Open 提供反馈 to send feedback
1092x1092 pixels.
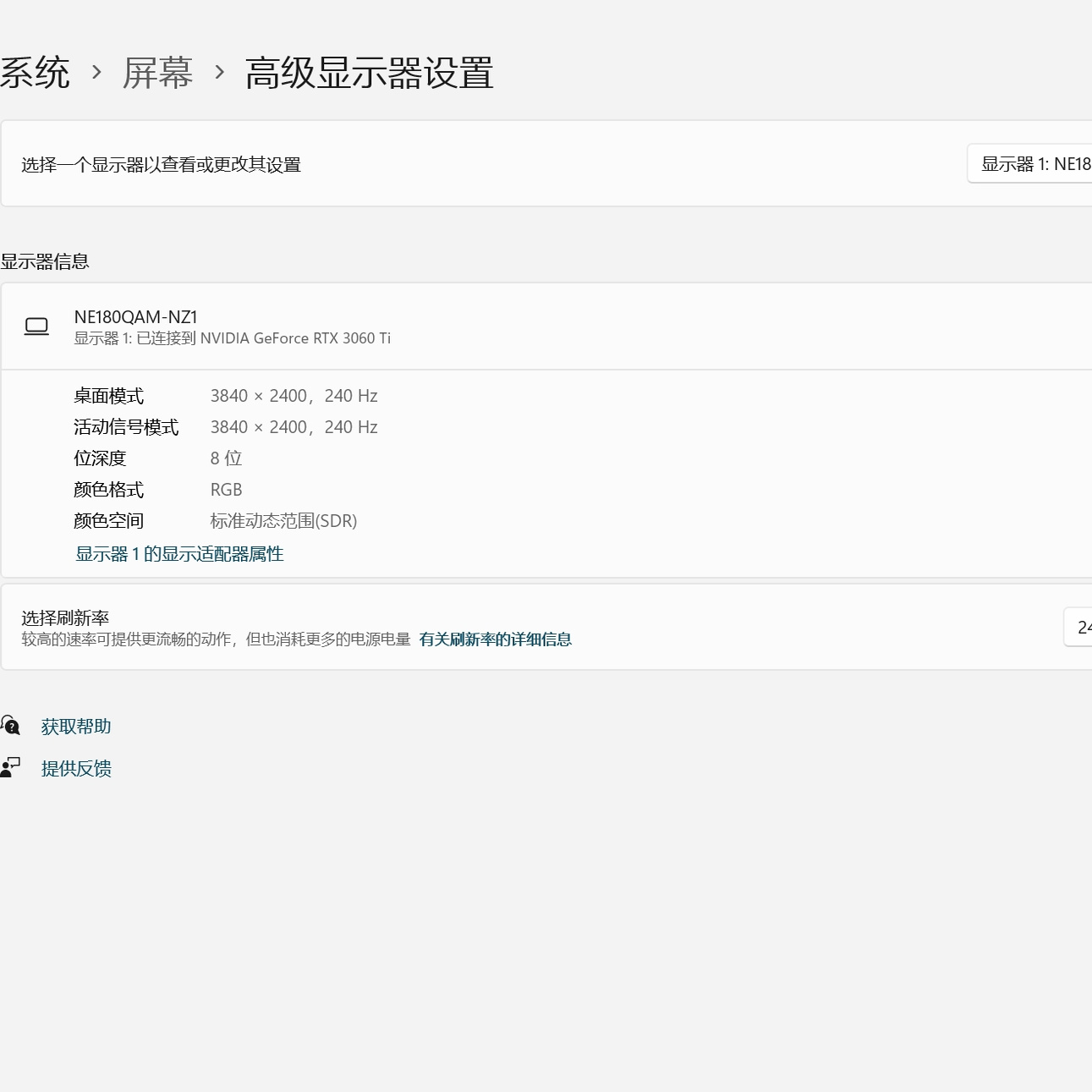76,768
